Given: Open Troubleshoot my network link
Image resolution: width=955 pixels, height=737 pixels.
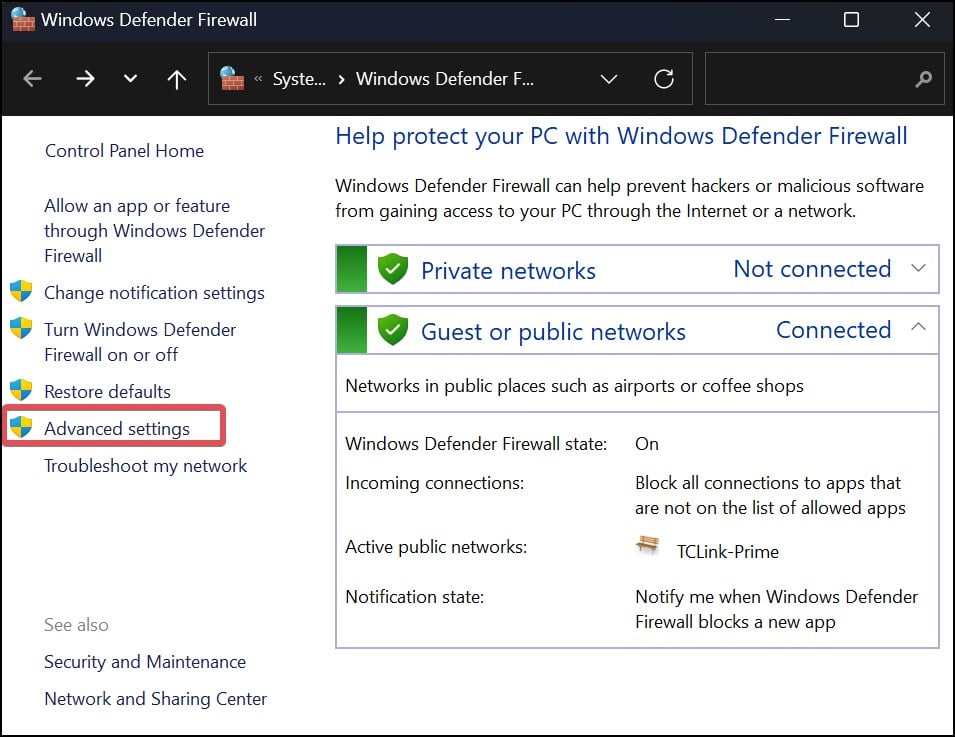Looking at the screenshot, I should click(x=146, y=466).
